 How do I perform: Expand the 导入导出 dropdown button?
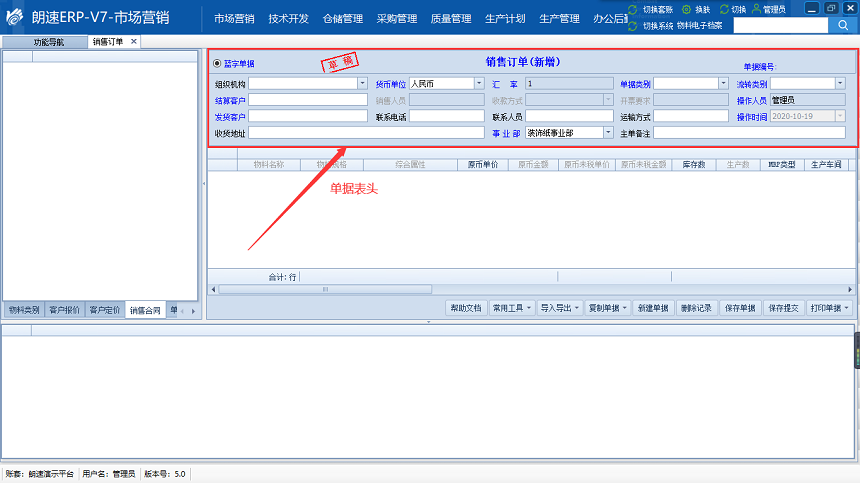click(560, 308)
